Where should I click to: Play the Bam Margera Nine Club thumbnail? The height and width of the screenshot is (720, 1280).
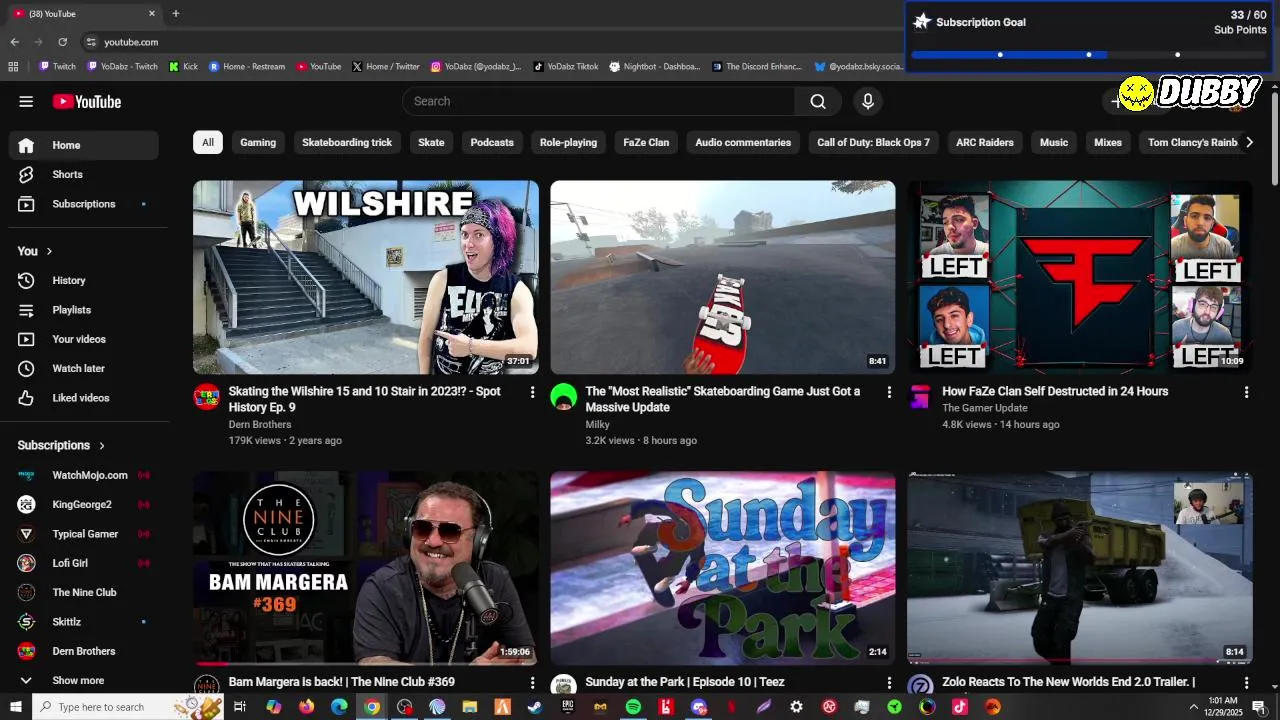[366, 568]
